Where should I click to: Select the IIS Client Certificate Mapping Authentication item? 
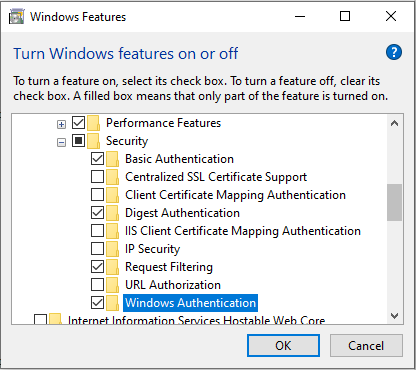(243, 231)
